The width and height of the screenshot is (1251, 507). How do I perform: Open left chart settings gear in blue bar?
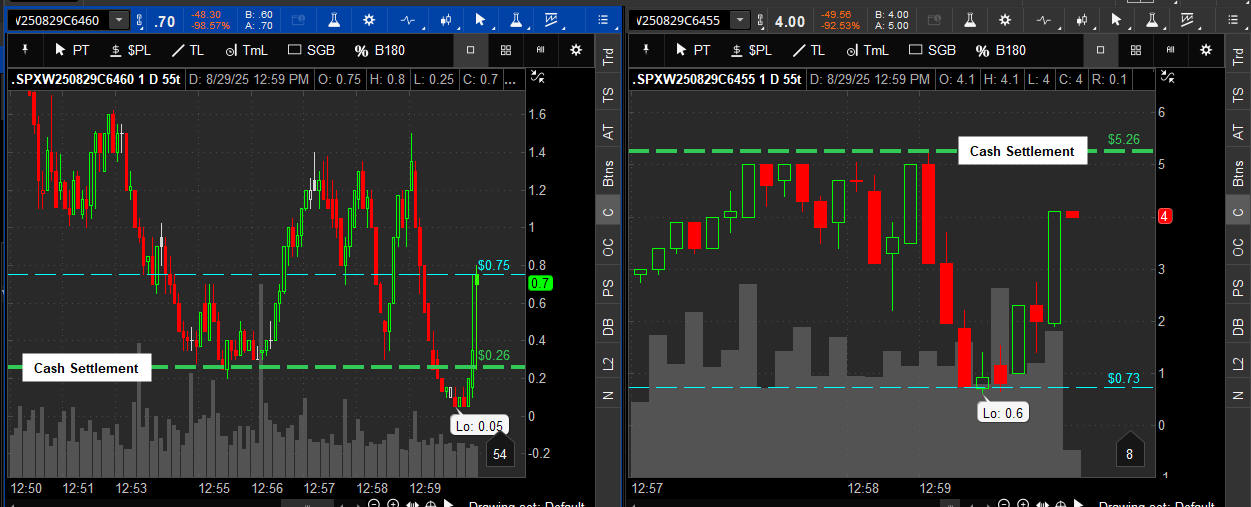coord(369,20)
